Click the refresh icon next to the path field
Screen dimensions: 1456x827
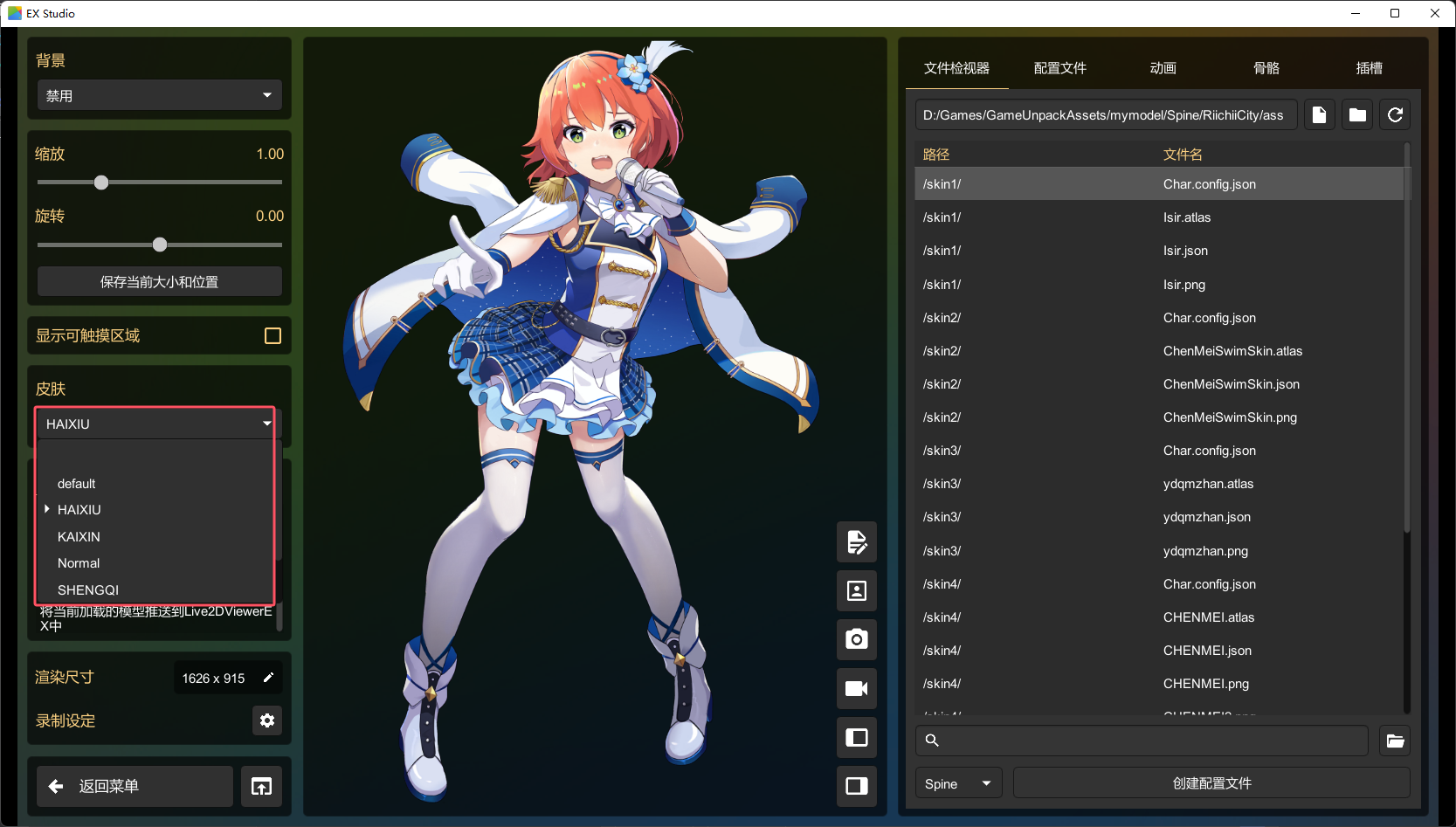point(1395,115)
